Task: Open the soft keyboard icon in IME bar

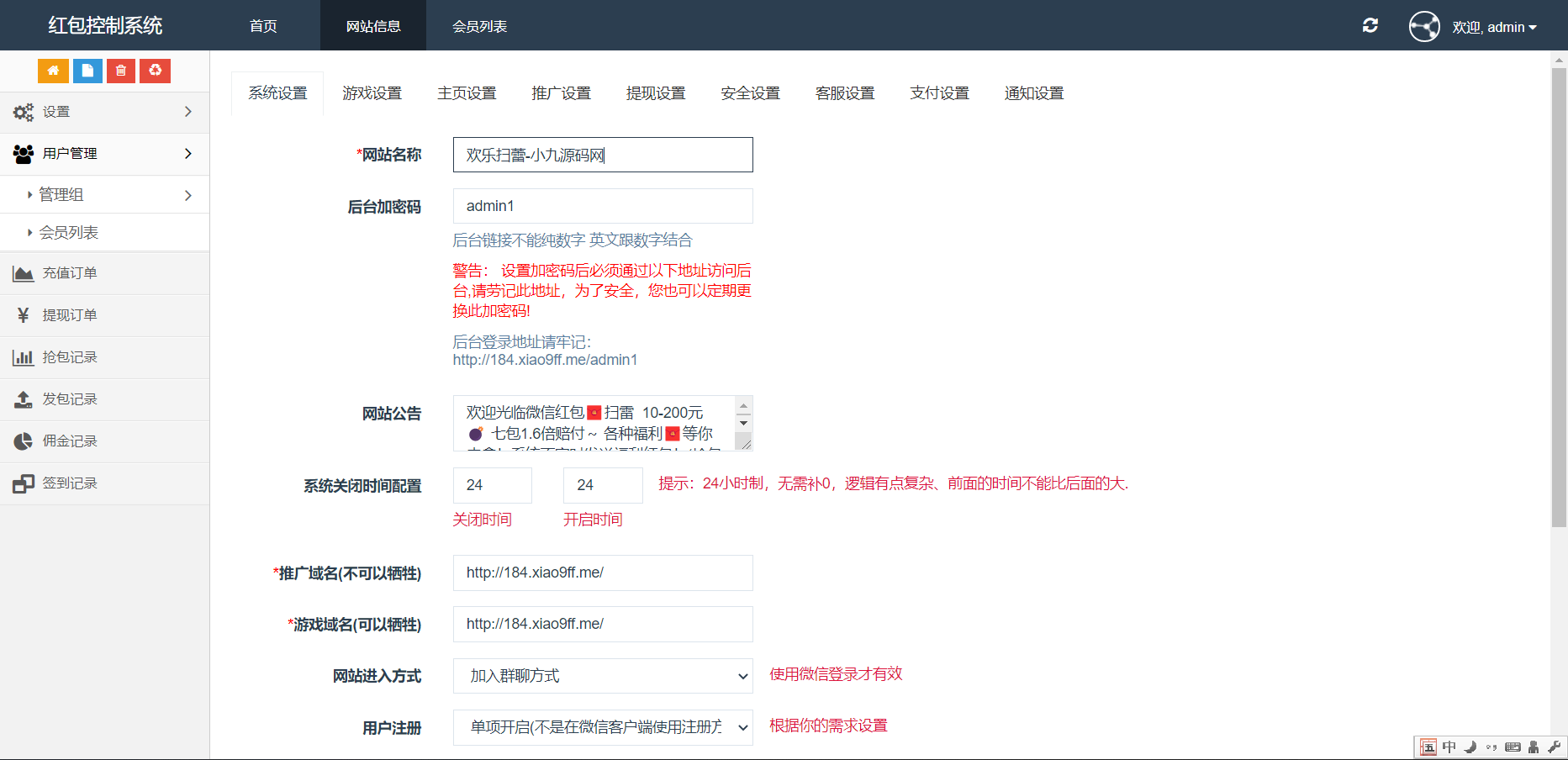Action: pyautogui.click(x=1513, y=747)
